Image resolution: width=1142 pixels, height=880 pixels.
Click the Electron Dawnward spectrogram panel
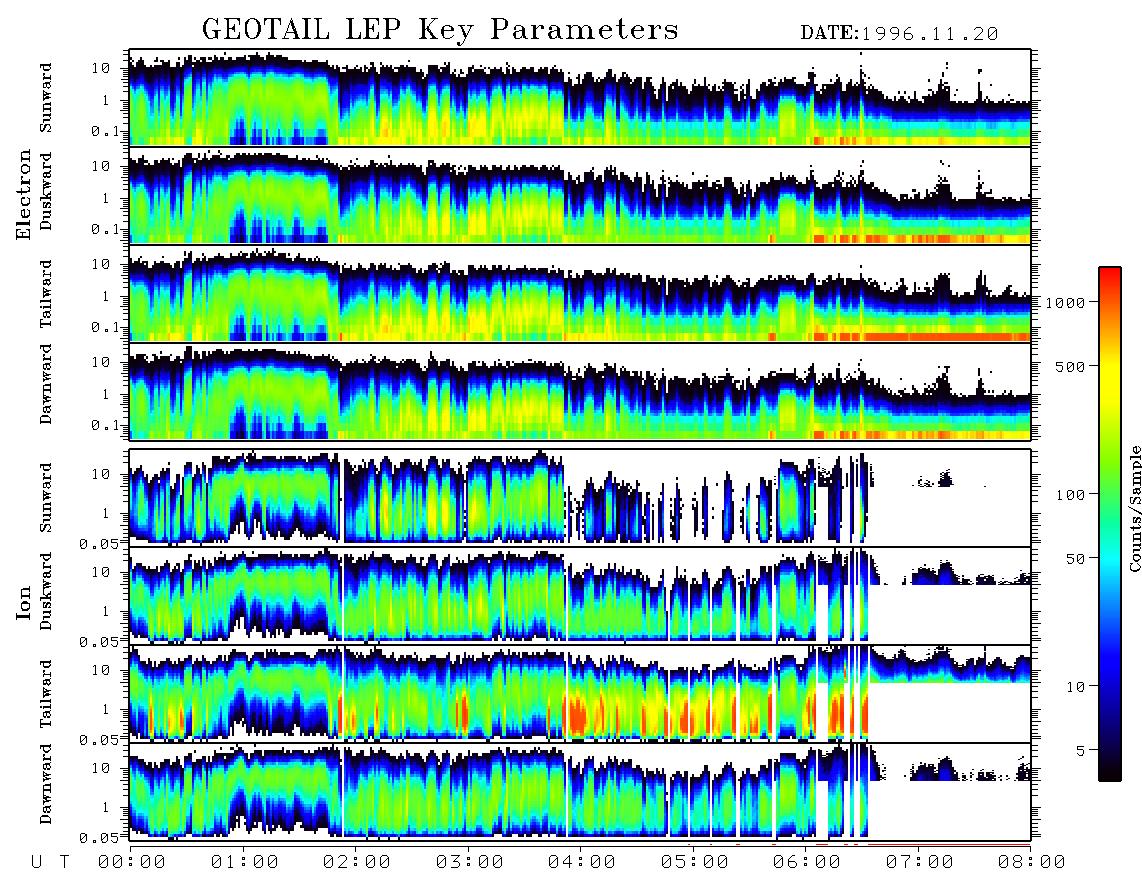click(580, 391)
